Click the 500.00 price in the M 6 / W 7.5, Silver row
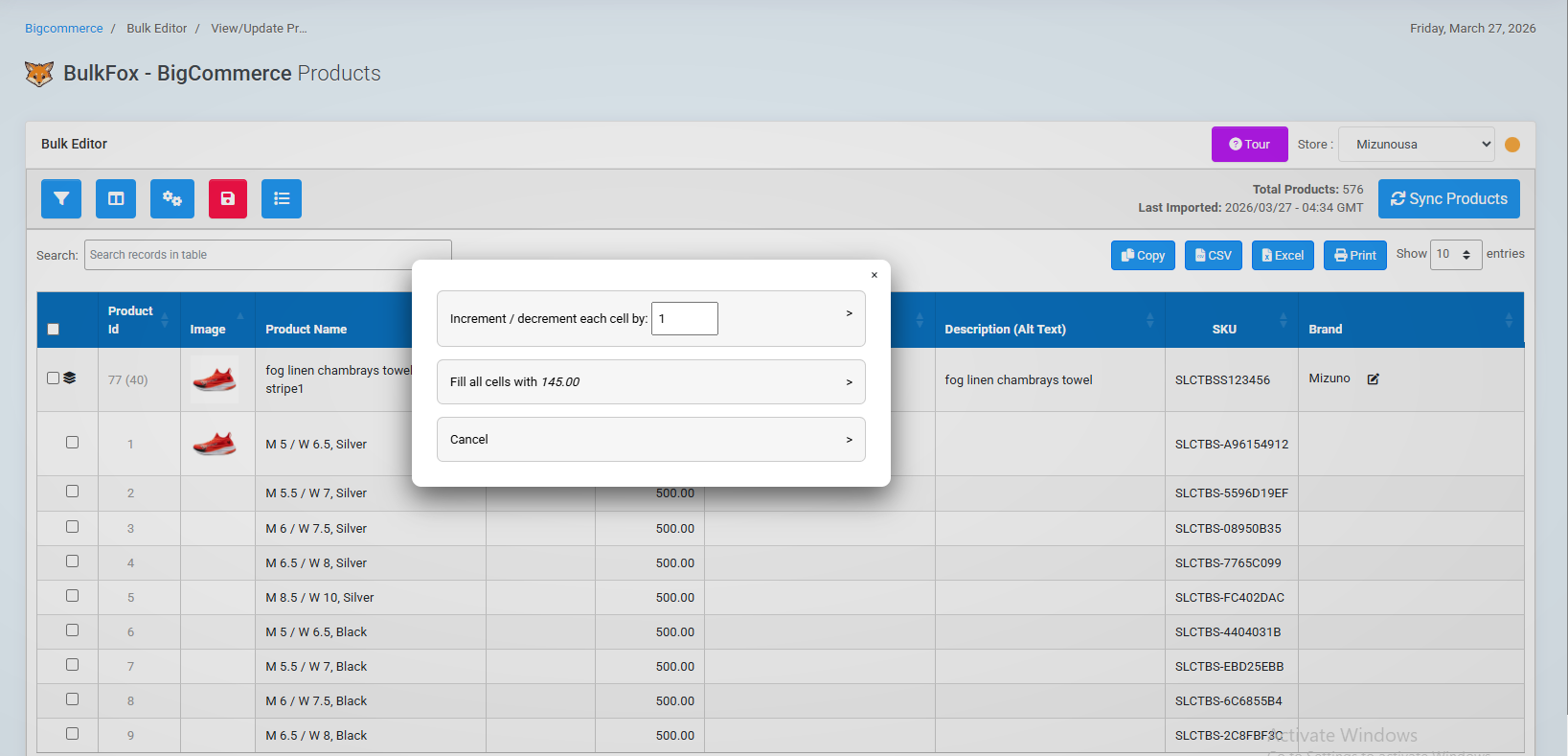1568x756 pixels. [675, 529]
